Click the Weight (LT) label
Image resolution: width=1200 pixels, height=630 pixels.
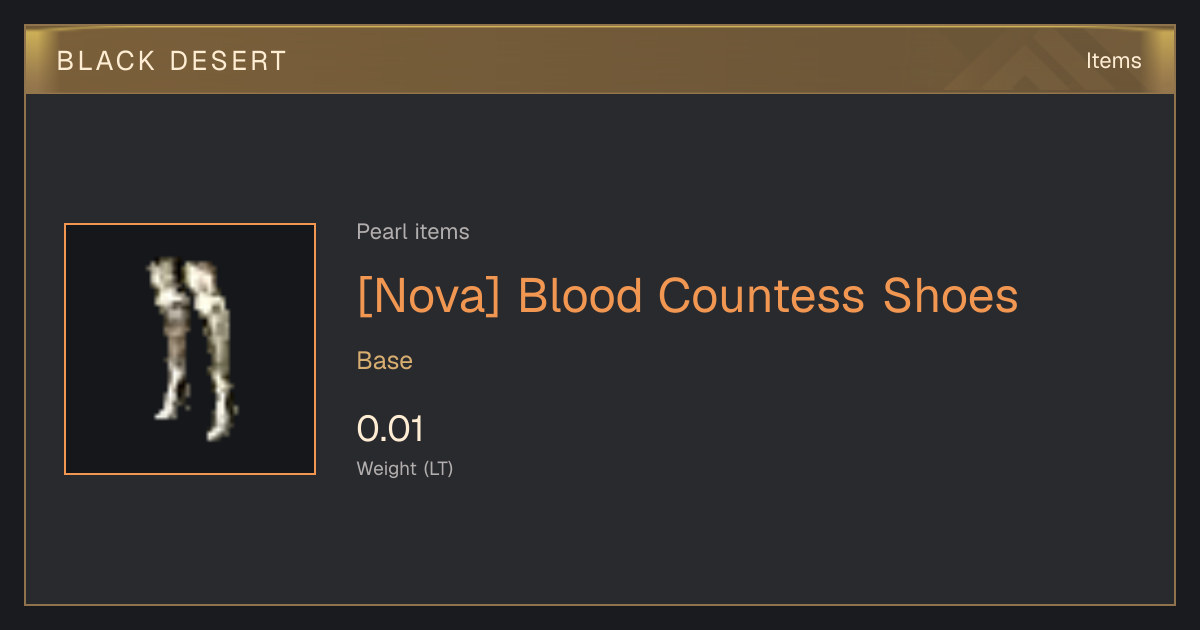(x=405, y=468)
